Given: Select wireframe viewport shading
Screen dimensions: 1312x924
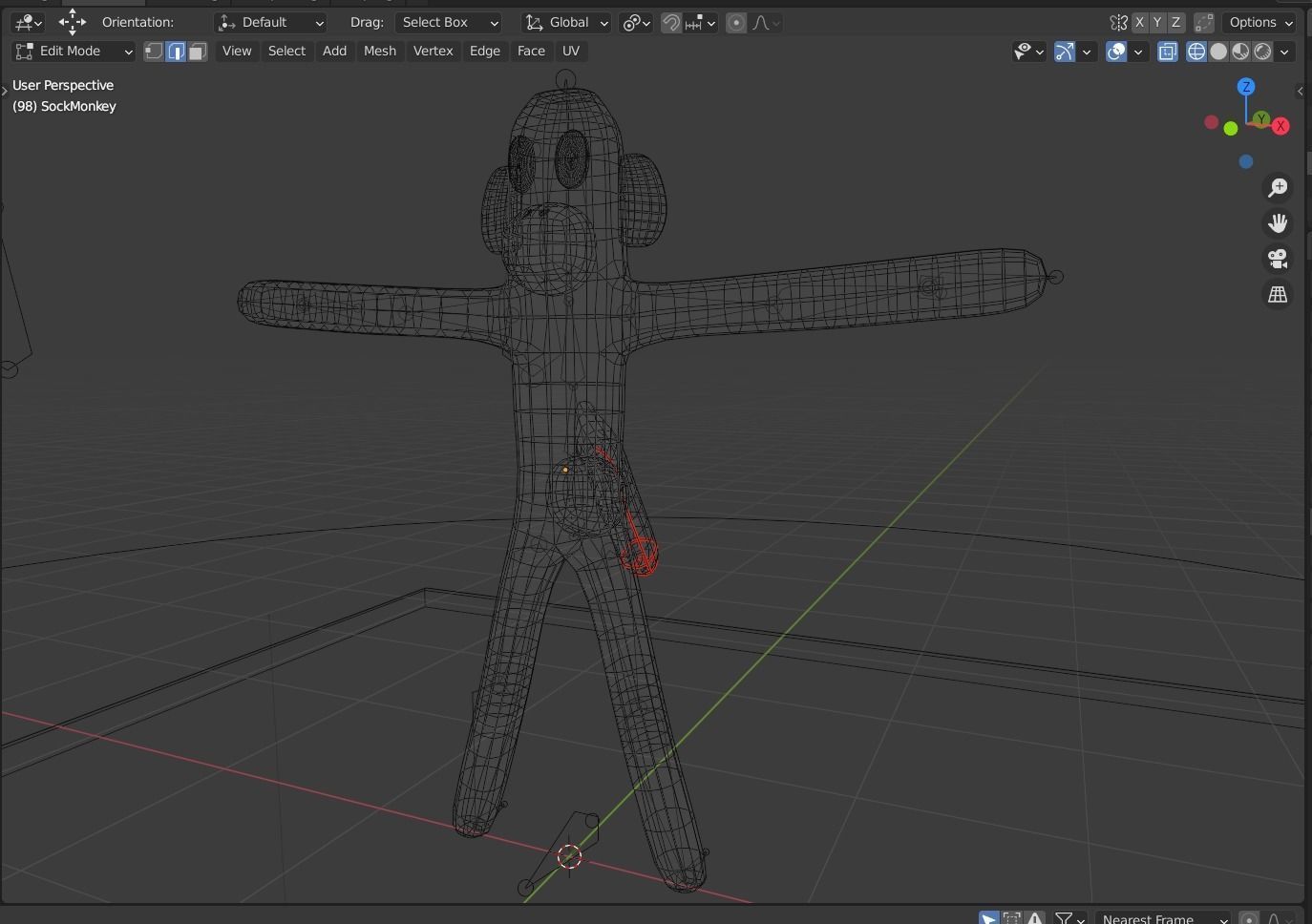Looking at the screenshot, I should tap(1196, 52).
